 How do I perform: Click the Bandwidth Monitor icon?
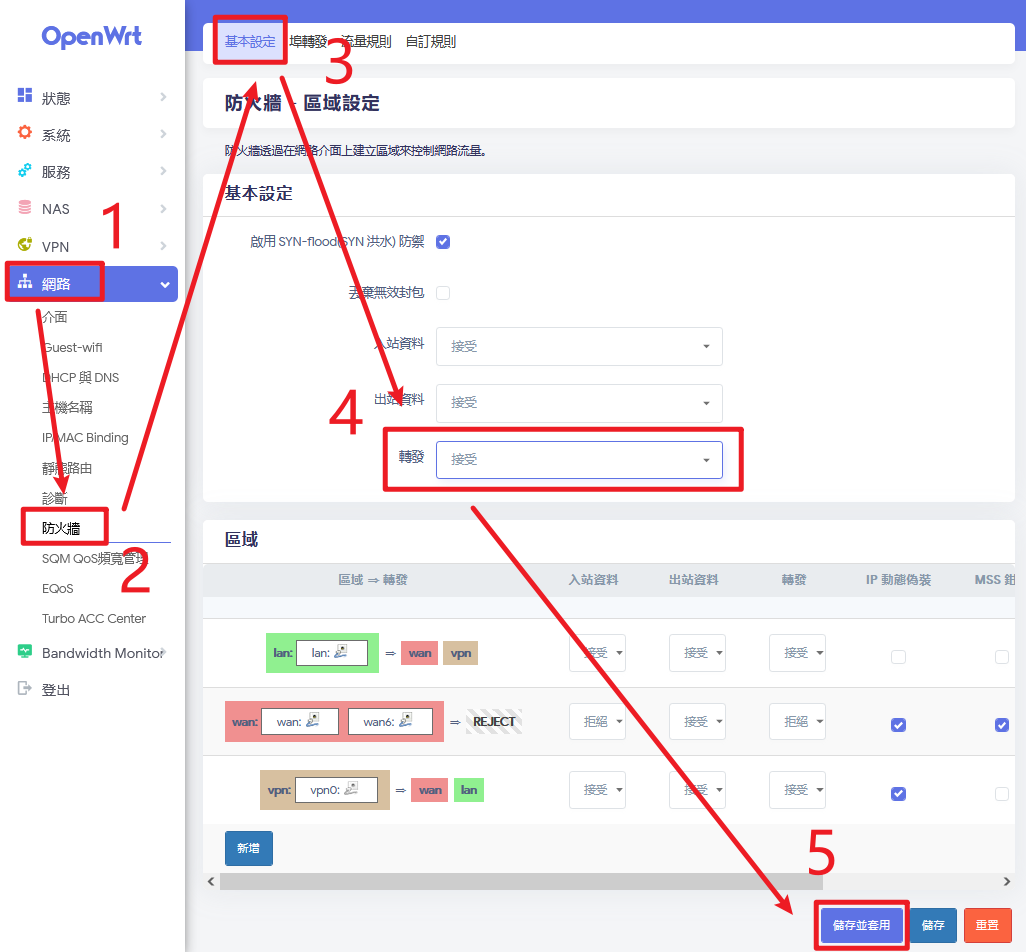(x=25, y=652)
